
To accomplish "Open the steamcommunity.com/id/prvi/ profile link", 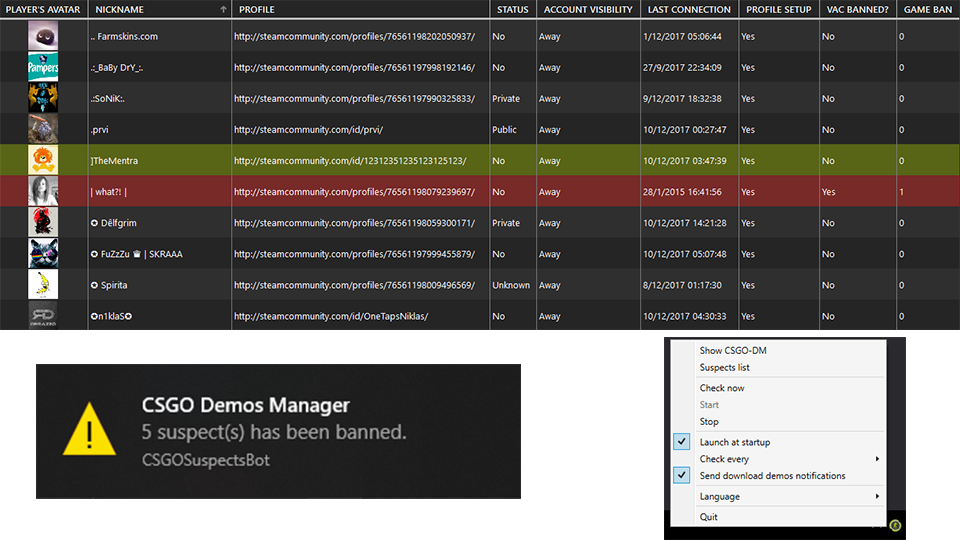I will click(x=308, y=130).
